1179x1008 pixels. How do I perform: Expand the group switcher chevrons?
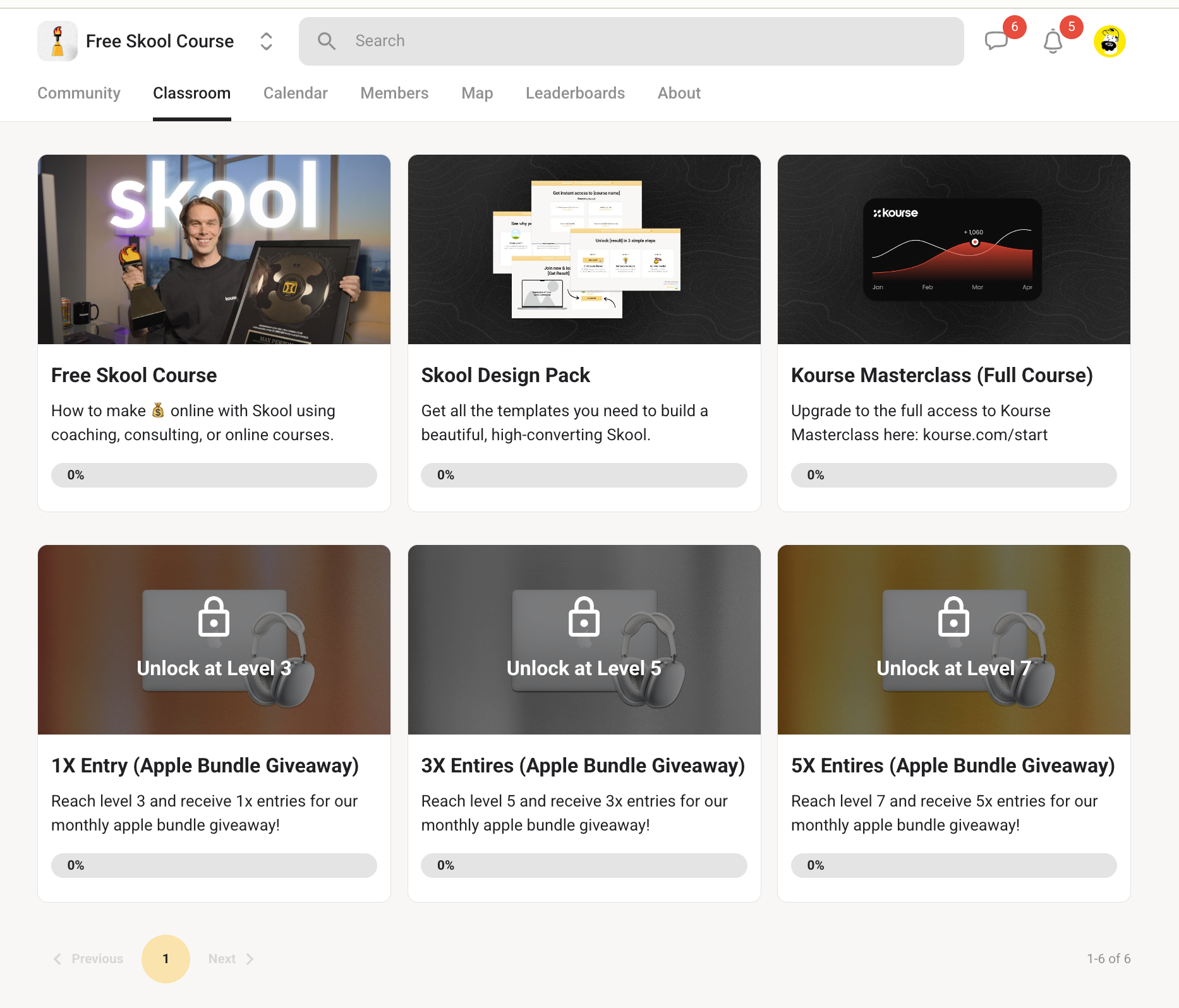pyautogui.click(x=266, y=41)
